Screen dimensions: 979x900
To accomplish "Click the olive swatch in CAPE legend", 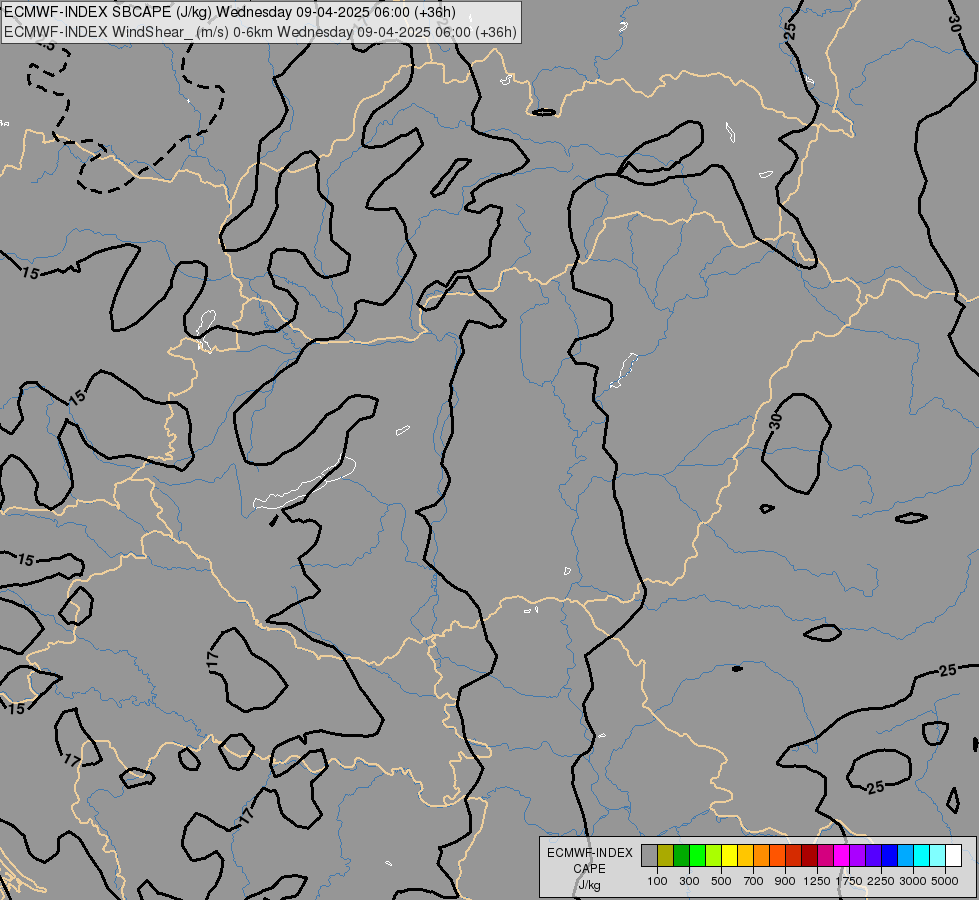I will pos(666,856).
